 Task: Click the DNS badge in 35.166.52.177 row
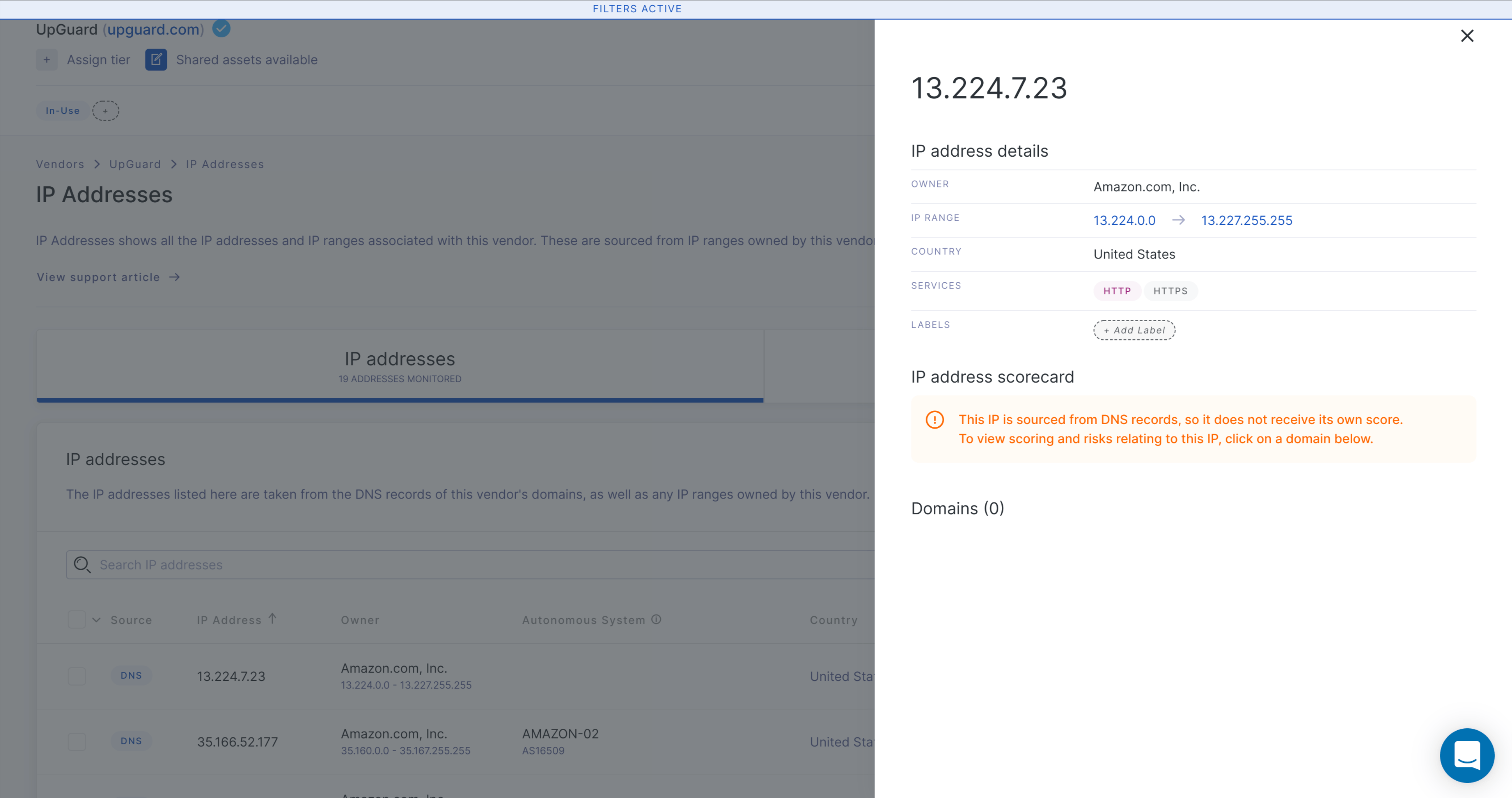coord(131,741)
